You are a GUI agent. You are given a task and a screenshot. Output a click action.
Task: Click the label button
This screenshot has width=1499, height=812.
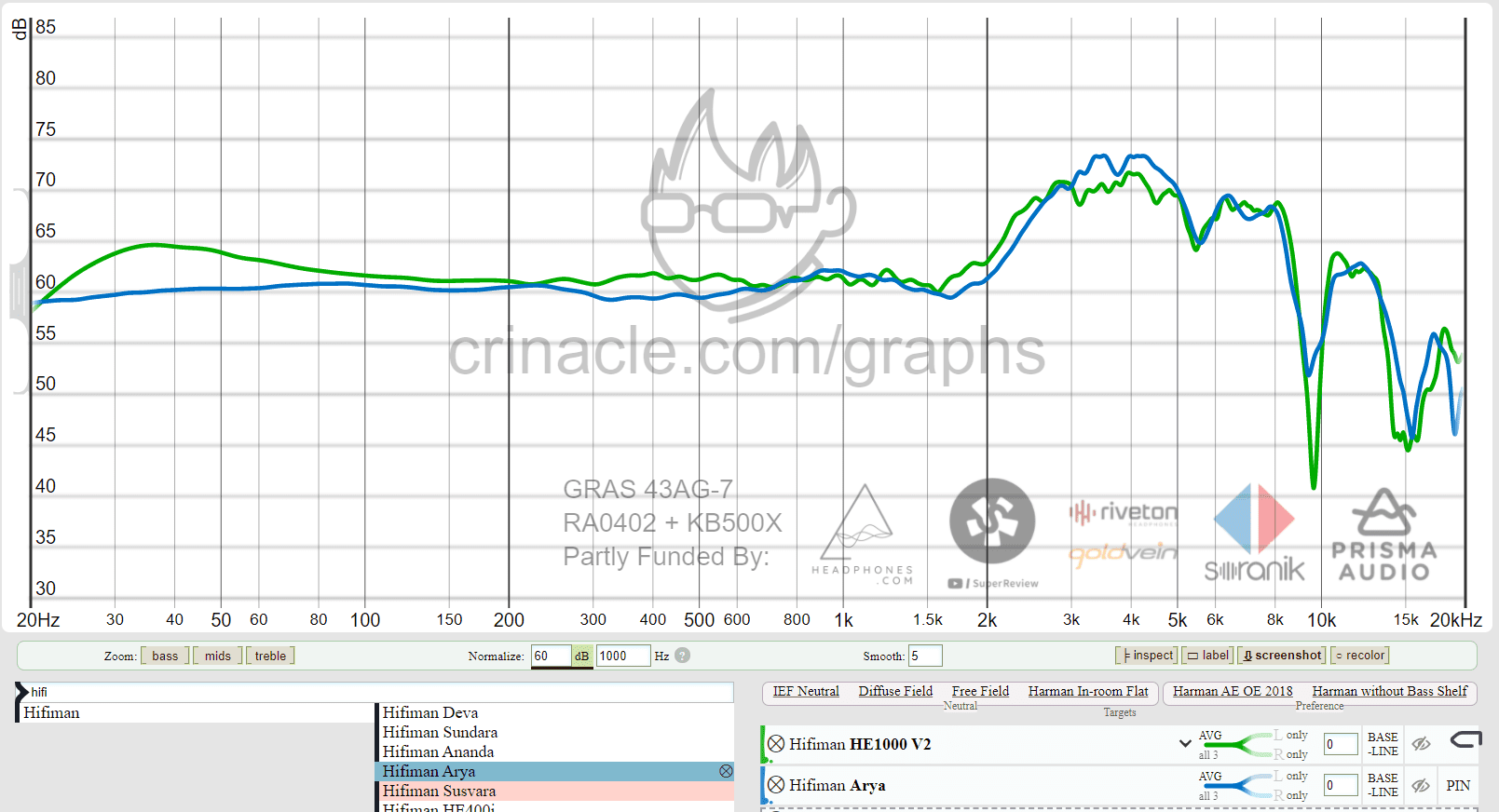tap(1207, 656)
